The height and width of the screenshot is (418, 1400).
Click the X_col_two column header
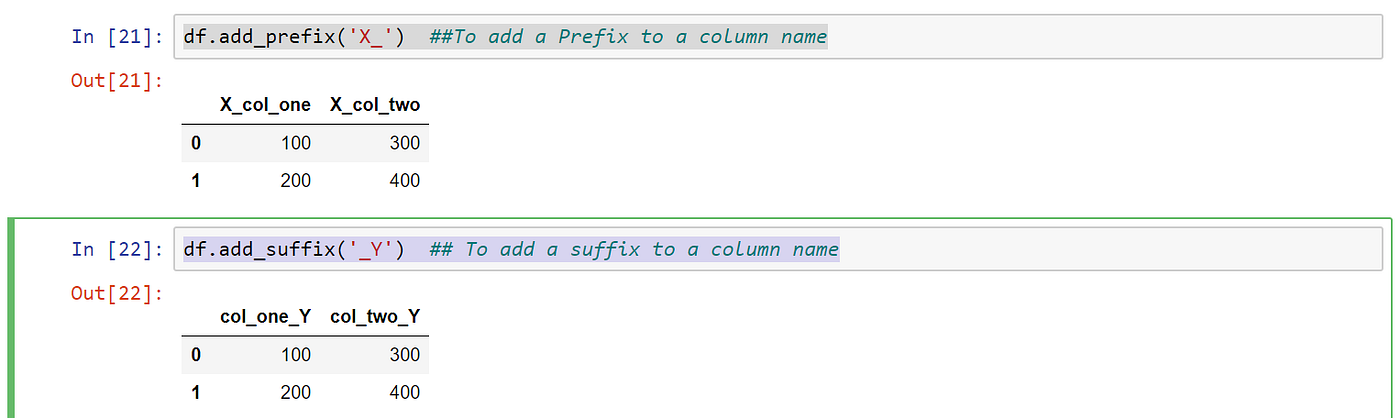[x=375, y=105]
